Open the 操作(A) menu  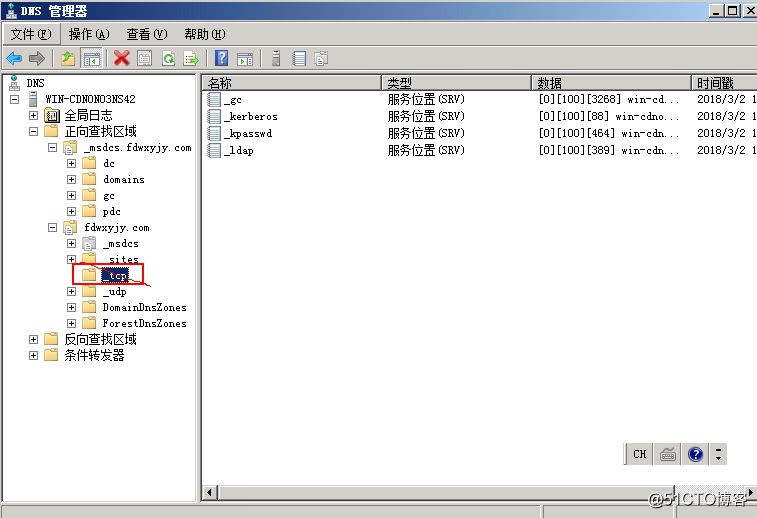(89, 34)
